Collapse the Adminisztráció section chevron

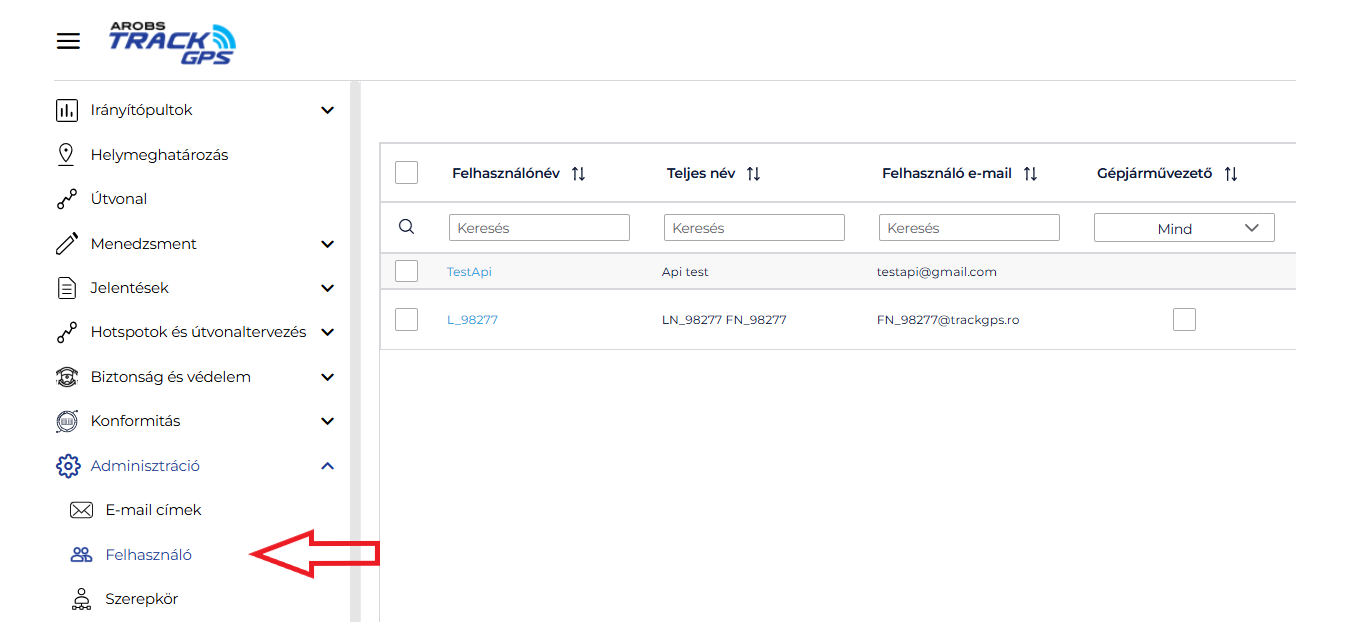click(327, 466)
